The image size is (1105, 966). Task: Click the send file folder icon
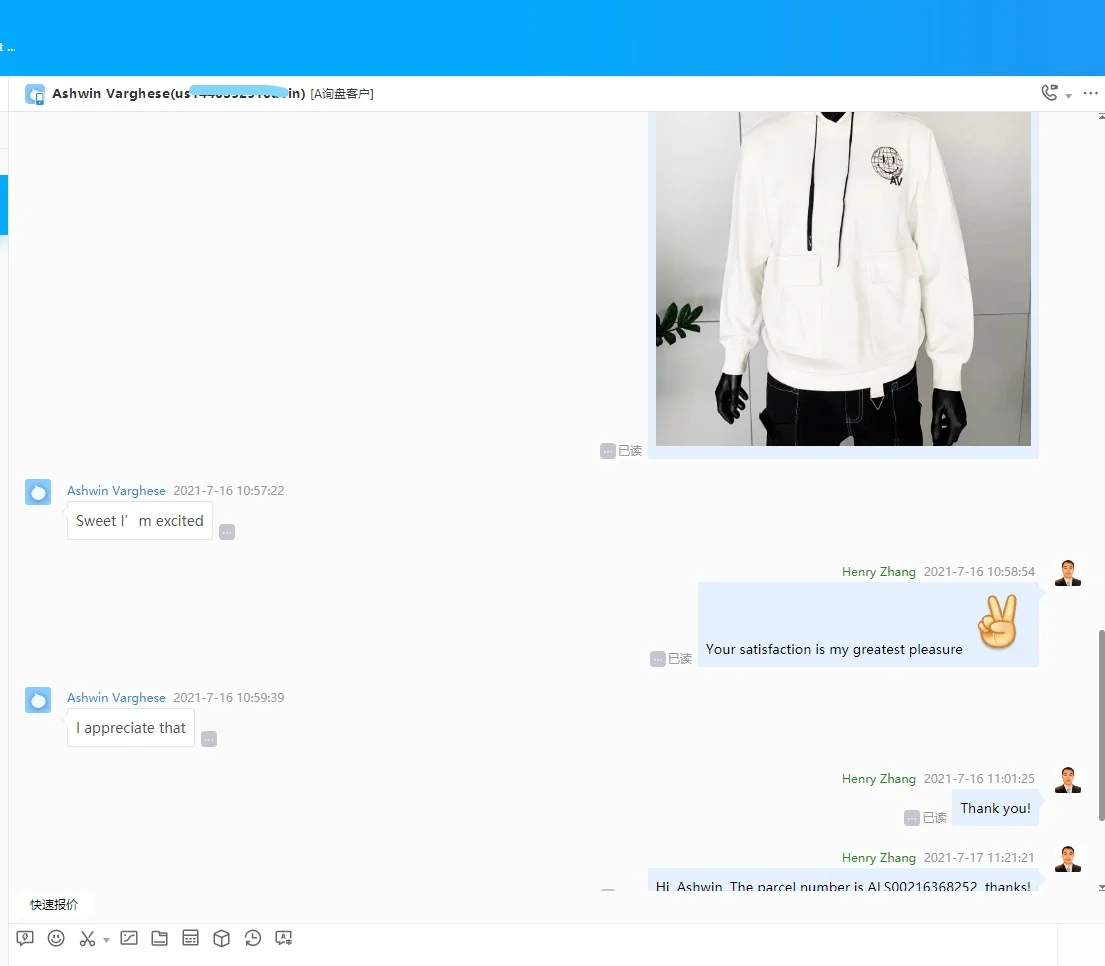pyautogui.click(x=160, y=938)
